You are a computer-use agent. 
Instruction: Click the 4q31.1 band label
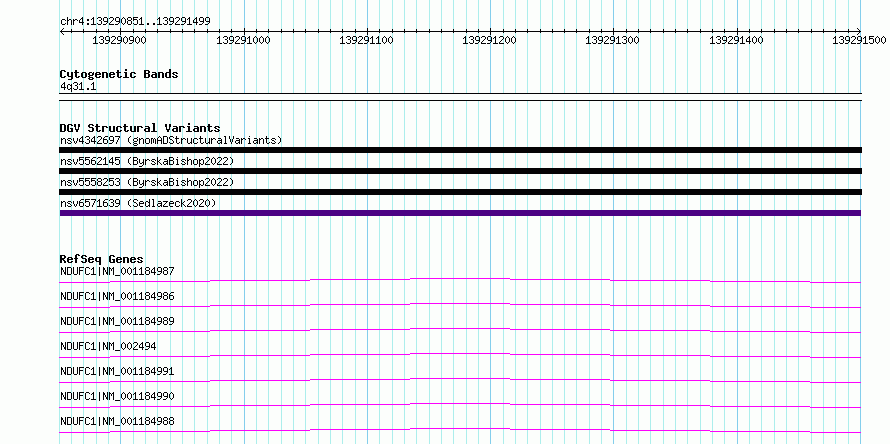tap(78, 86)
